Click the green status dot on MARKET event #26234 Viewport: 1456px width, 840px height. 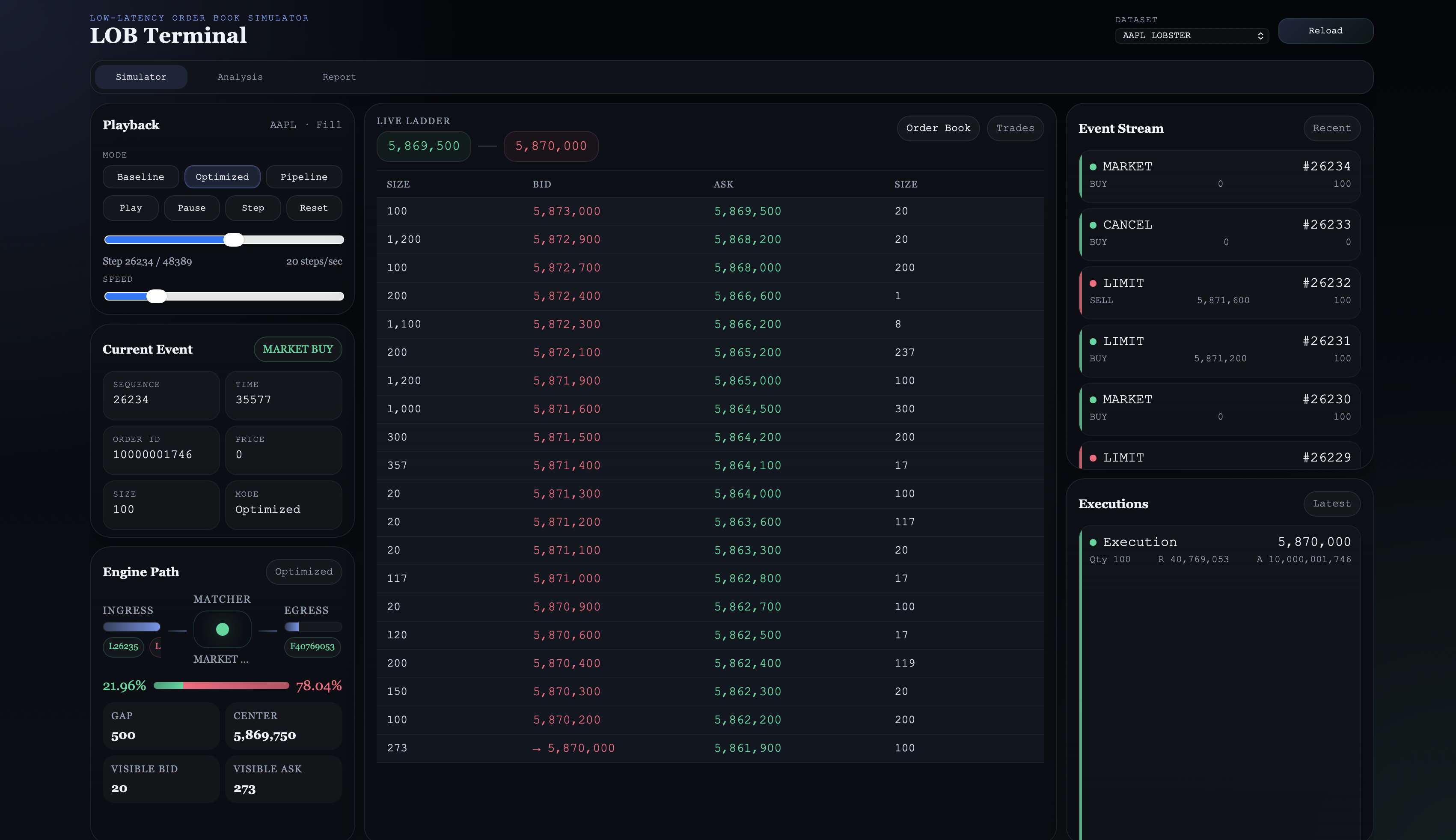1093,166
